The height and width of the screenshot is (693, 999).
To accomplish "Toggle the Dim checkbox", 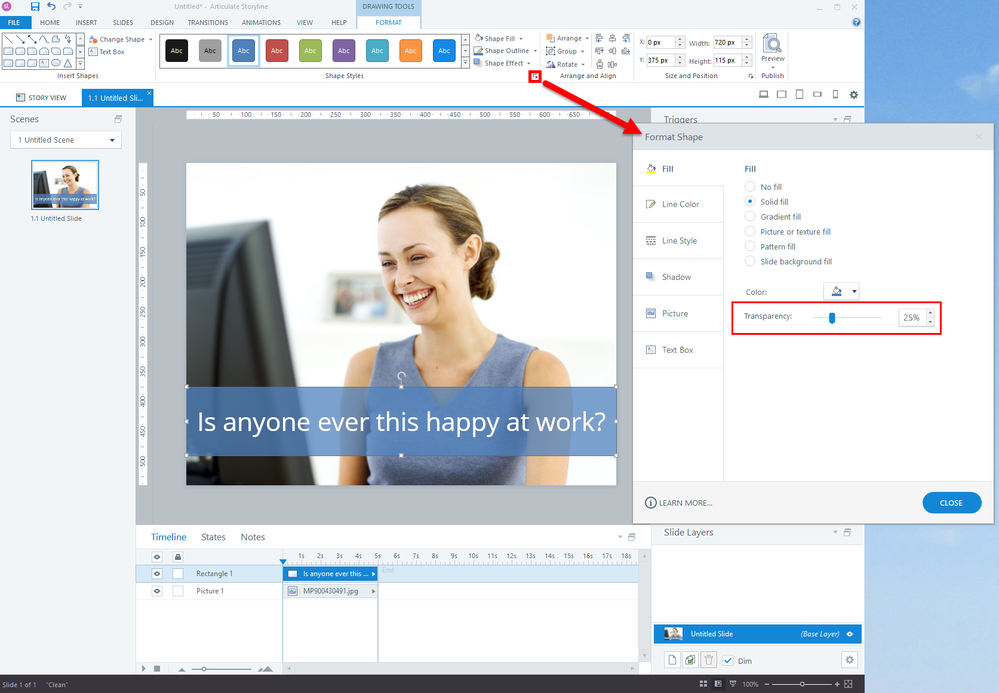I will (x=728, y=660).
